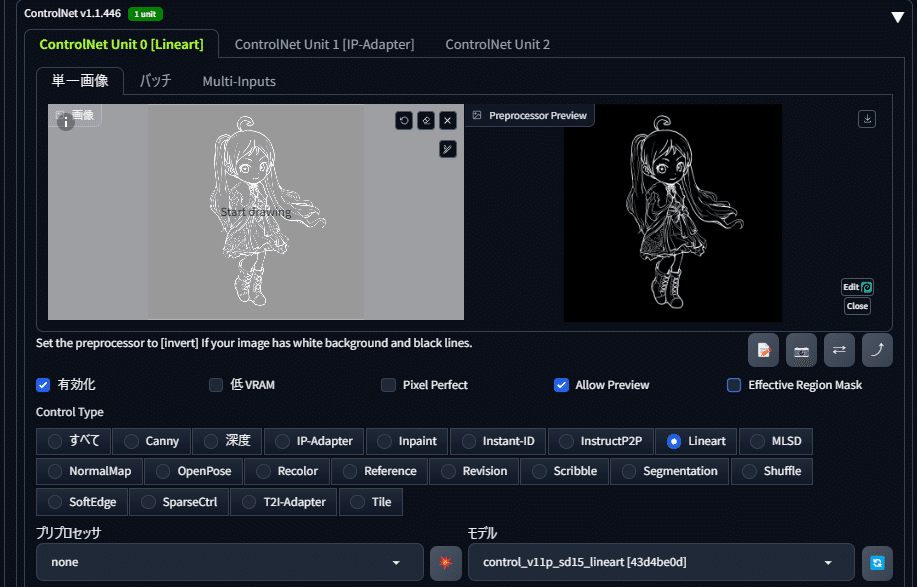This screenshot has width=917, height=587.
Task: Show canvas info icon
Action: click(66, 122)
